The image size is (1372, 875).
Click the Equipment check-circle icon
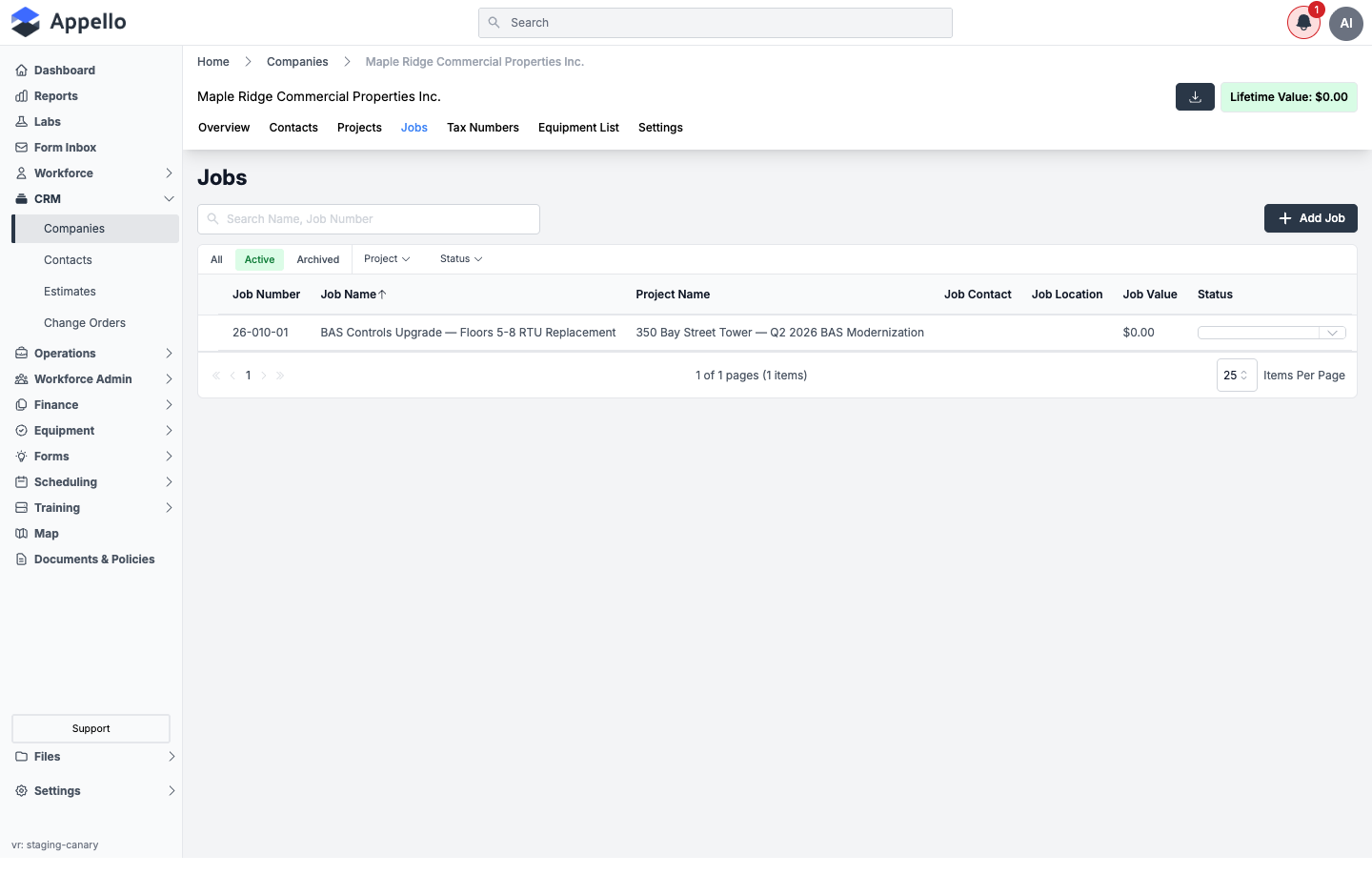pyautogui.click(x=21, y=431)
